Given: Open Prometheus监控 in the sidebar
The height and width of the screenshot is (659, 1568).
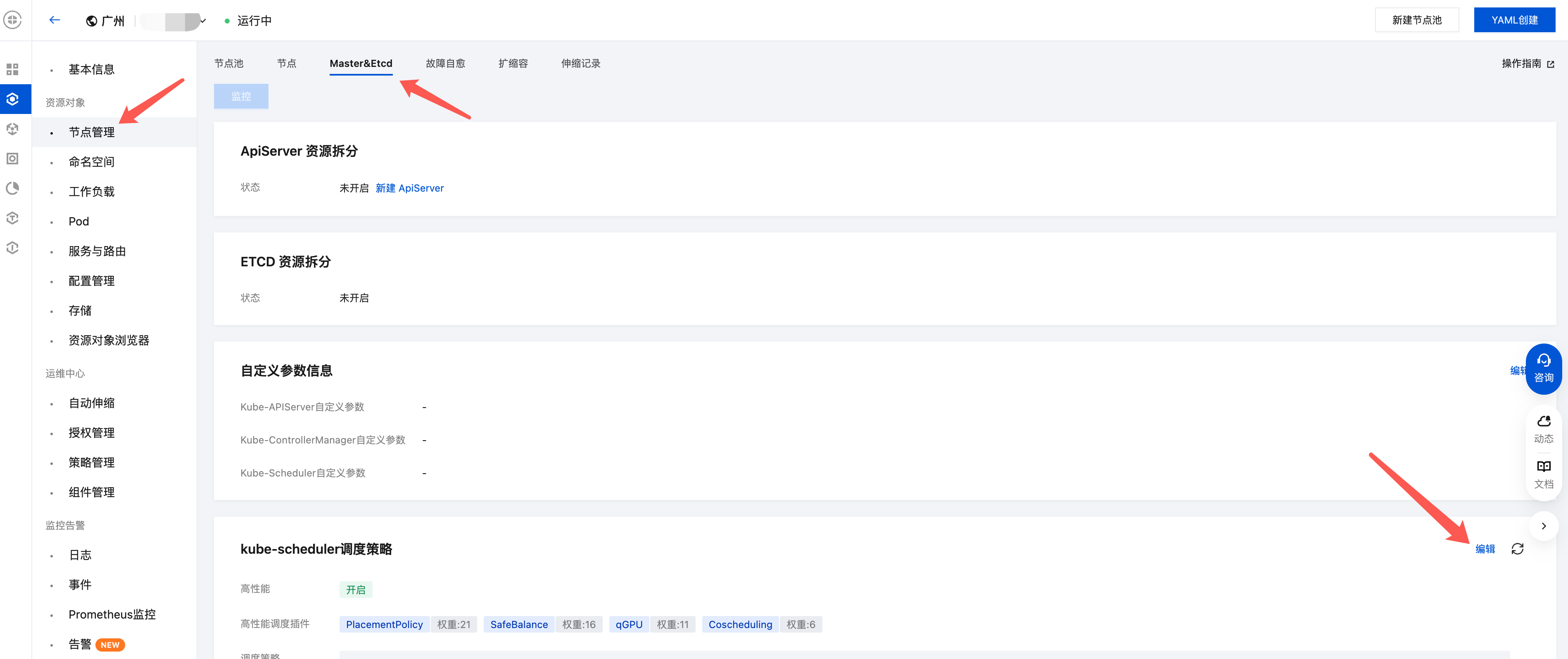Looking at the screenshot, I should [x=112, y=614].
